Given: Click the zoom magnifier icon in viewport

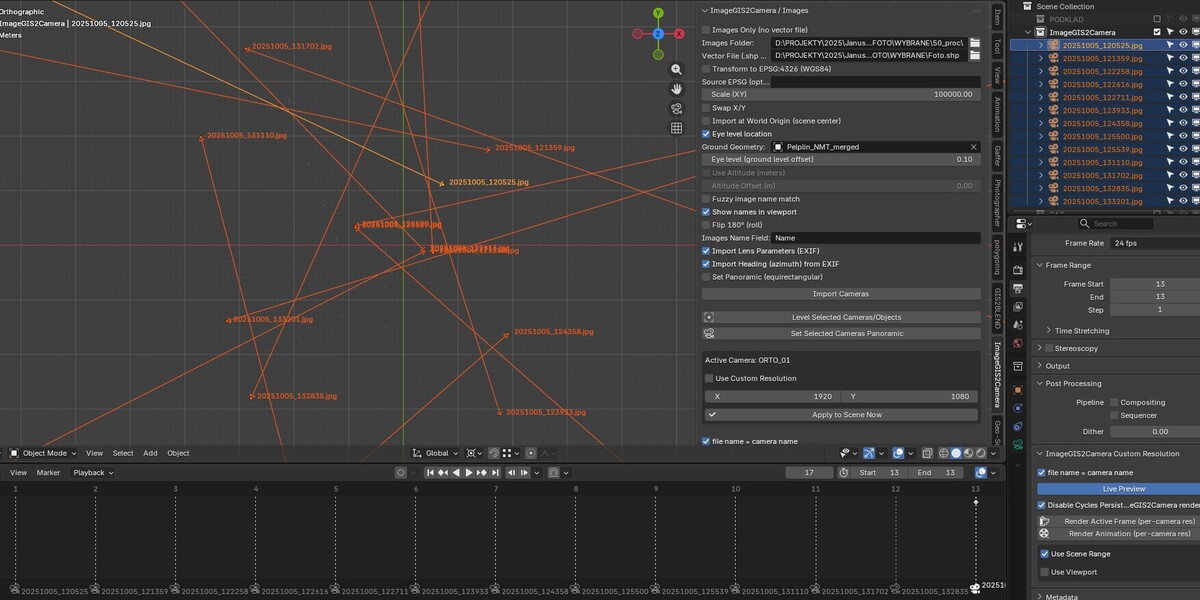Looking at the screenshot, I should 677,70.
